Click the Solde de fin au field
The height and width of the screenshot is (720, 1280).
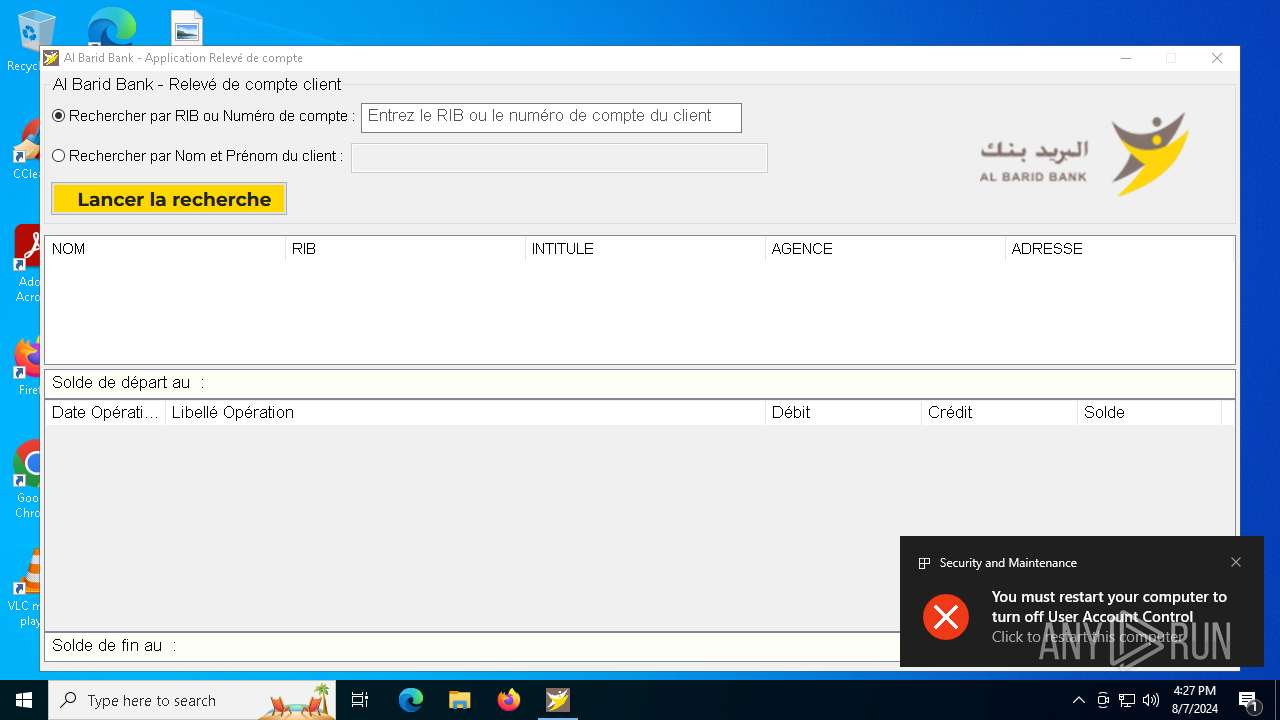[471, 646]
